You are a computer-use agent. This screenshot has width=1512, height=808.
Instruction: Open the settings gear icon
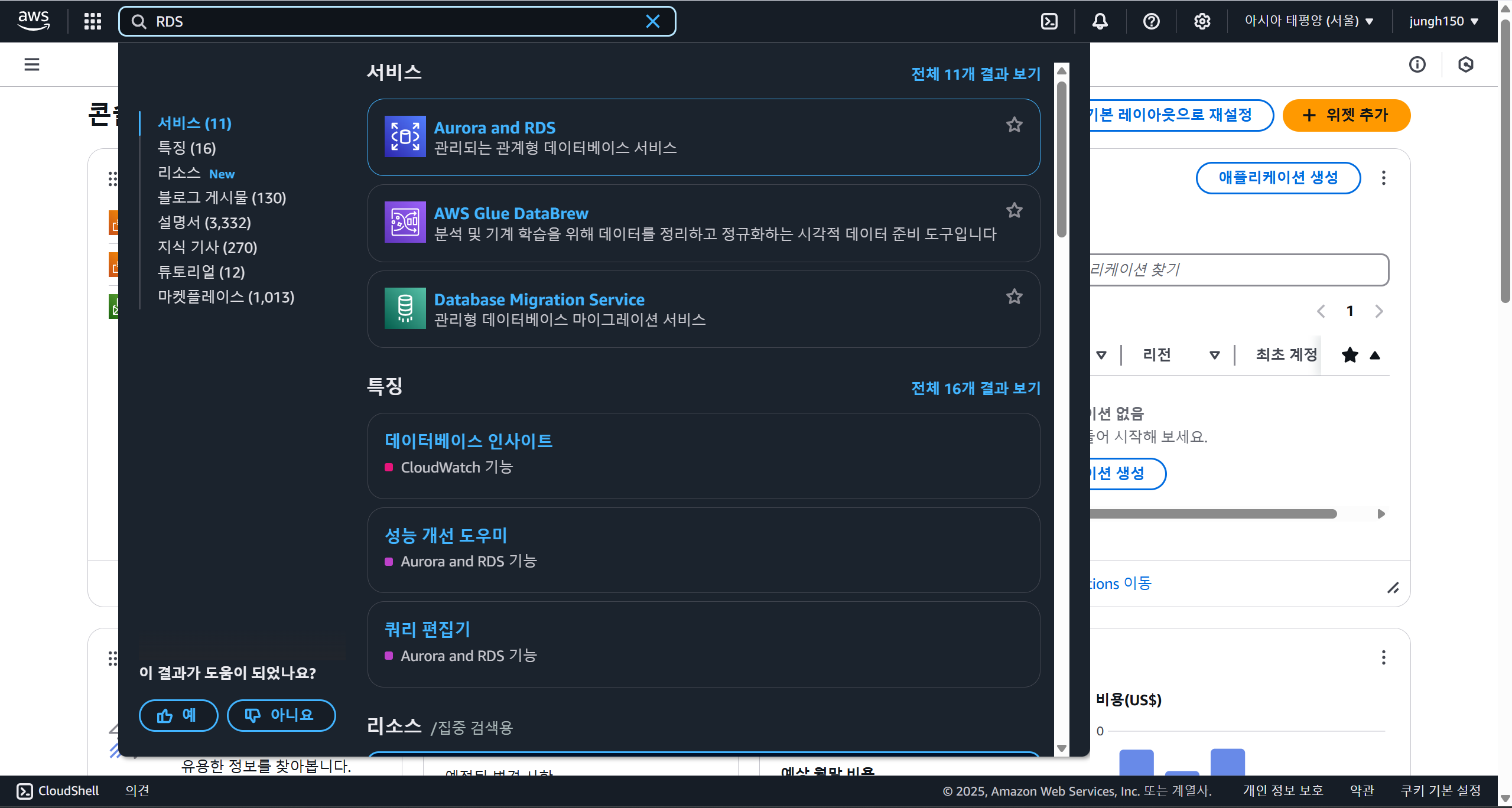tap(1202, 21)
